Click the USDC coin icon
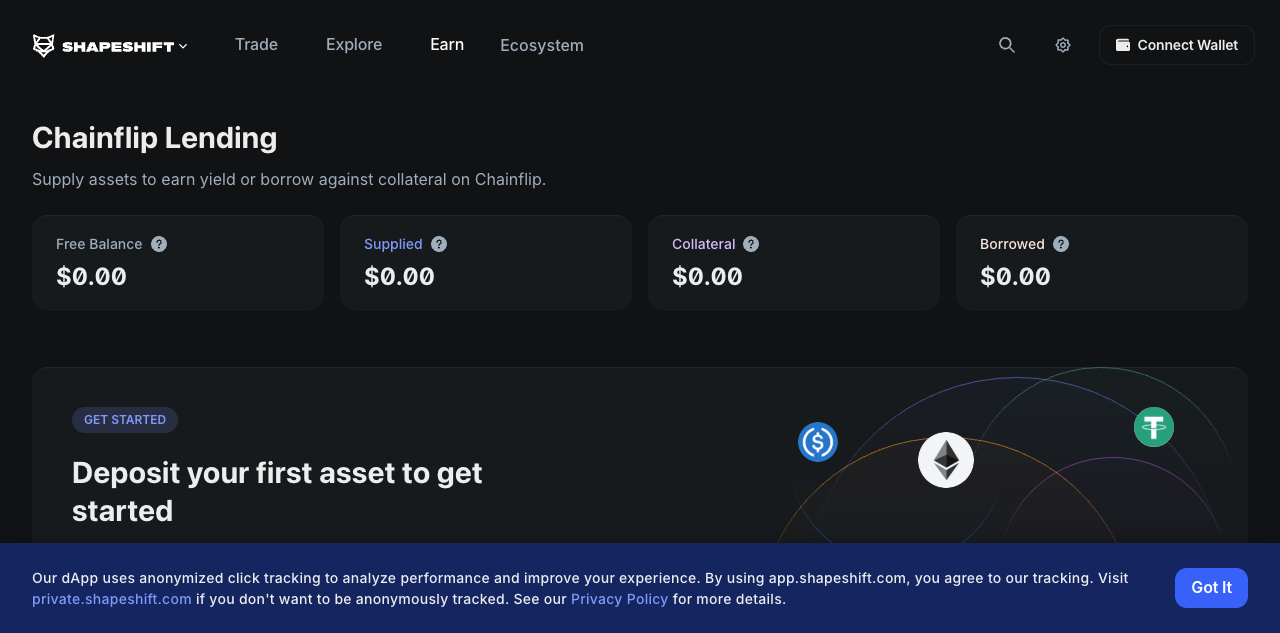This screenshot has width=1280, height=633. [x=818, y=442]
